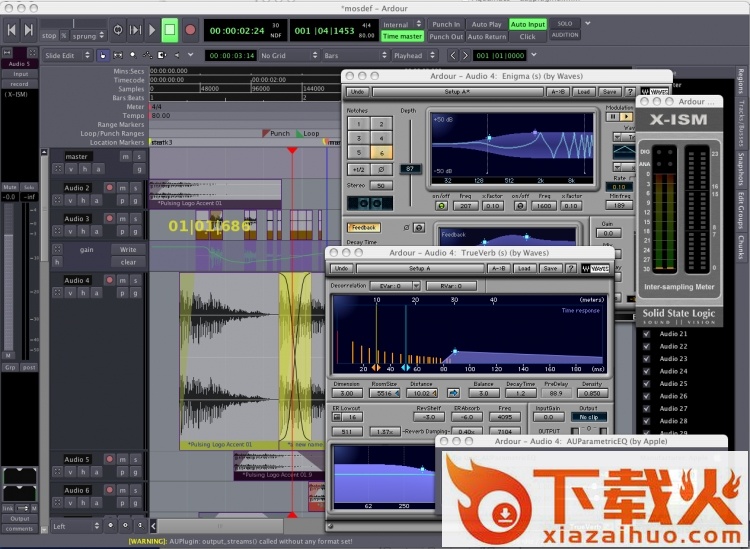750x549 pixels.
Task: Expand the transport bar chevron
Action: tap(588, 23)
